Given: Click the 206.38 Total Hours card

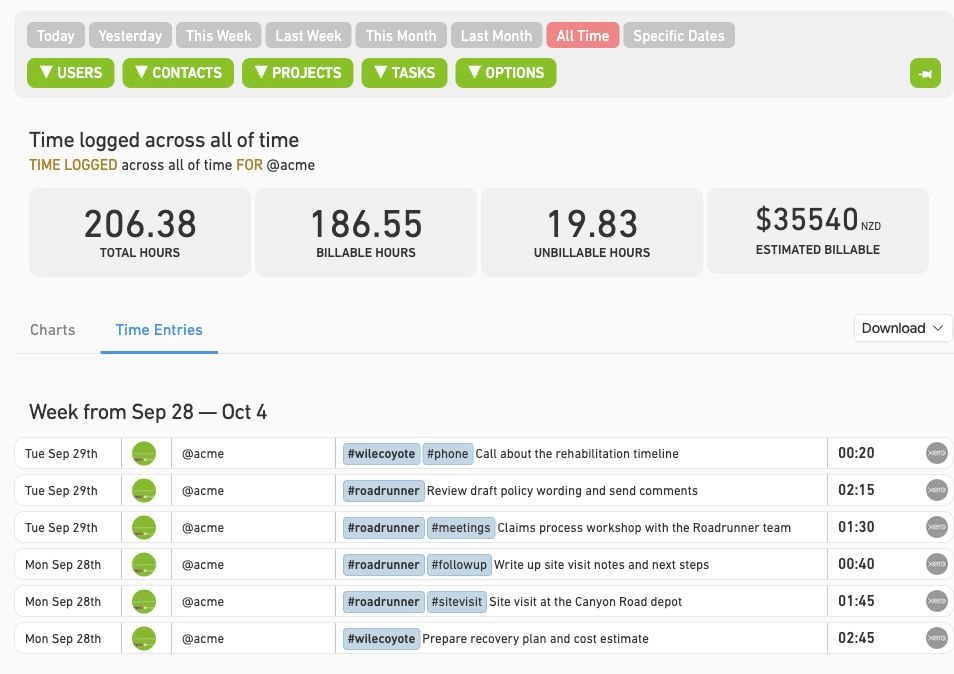Looking at the screenshot, I should [x=140, y=232].
